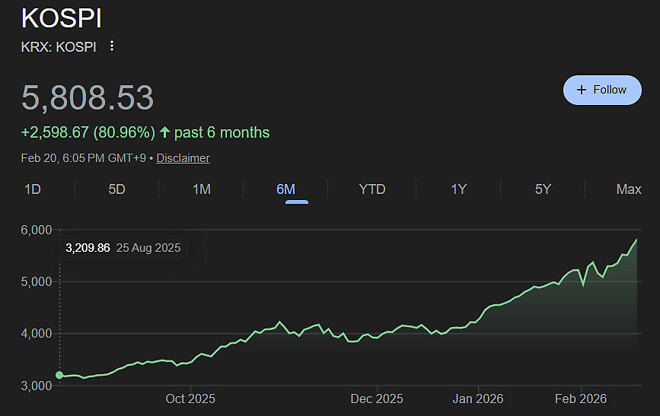Viewport: 660px width, 416px height.
Task: Click the Follow button
Action: (x=601, y=89)
